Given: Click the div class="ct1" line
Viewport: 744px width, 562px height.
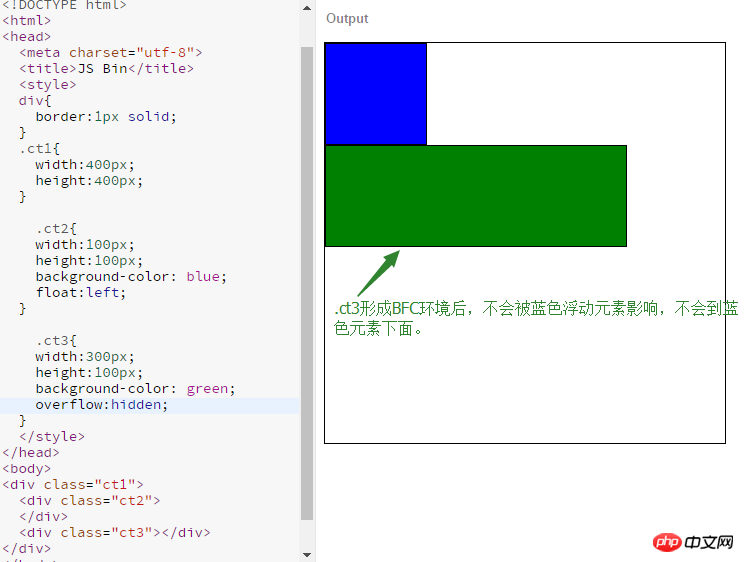Looking at the screenshot, I should tap(73, 485).
